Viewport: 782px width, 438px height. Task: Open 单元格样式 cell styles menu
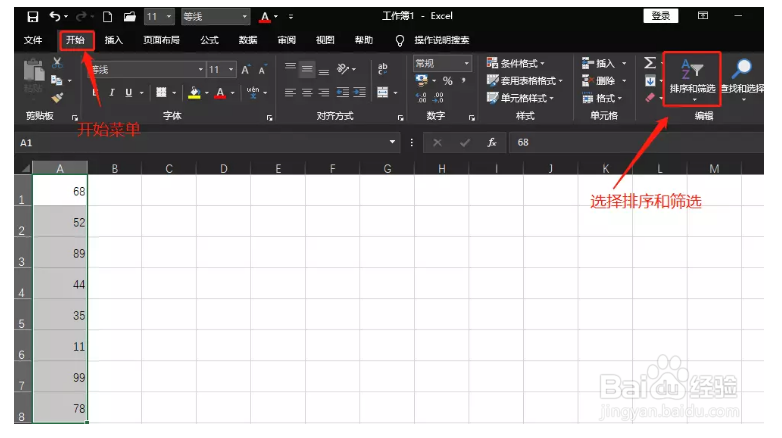tap(520, 98)
